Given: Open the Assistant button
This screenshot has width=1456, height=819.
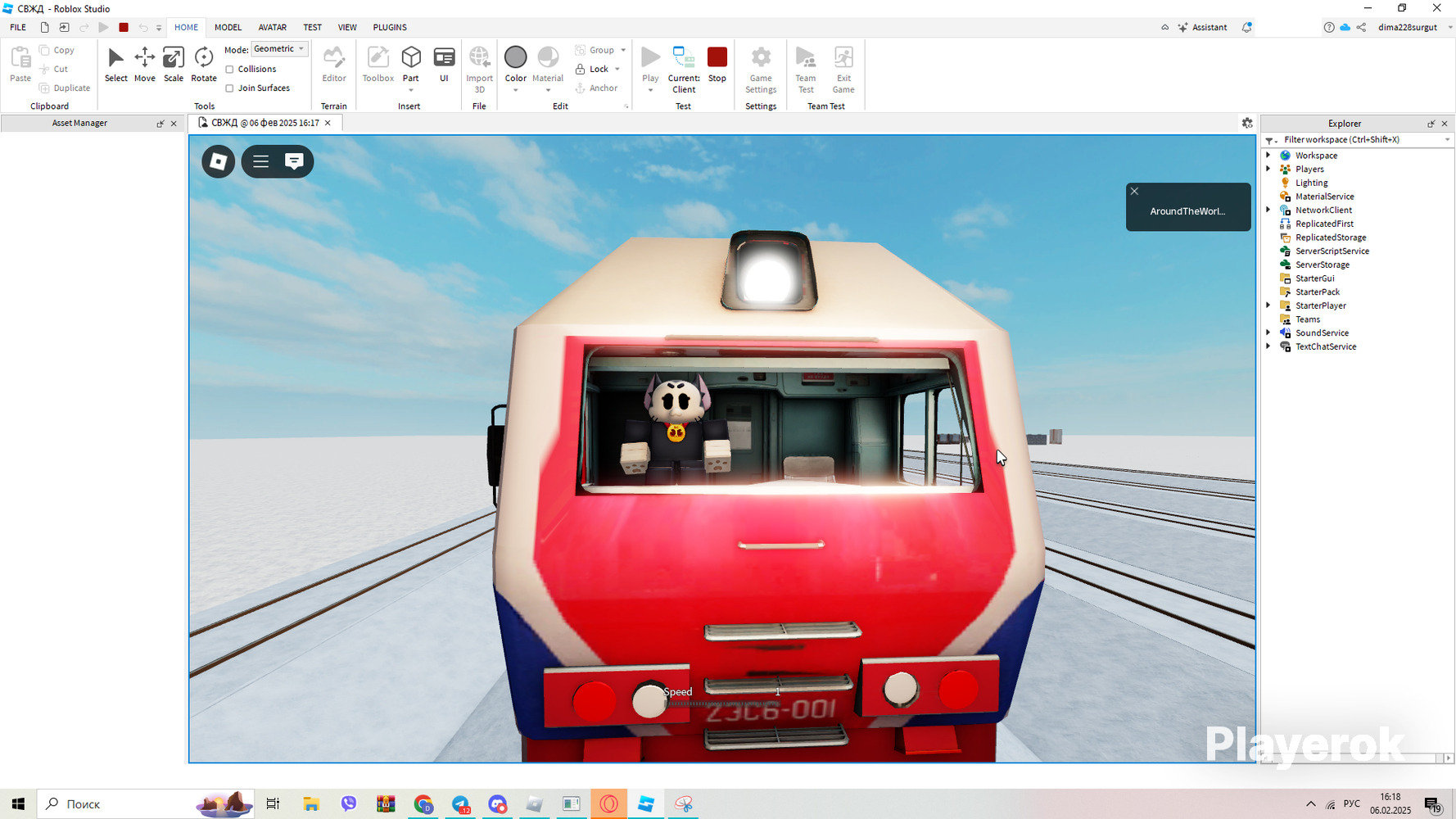Looking at the screenshot, I should click(x=1202, y=27).
